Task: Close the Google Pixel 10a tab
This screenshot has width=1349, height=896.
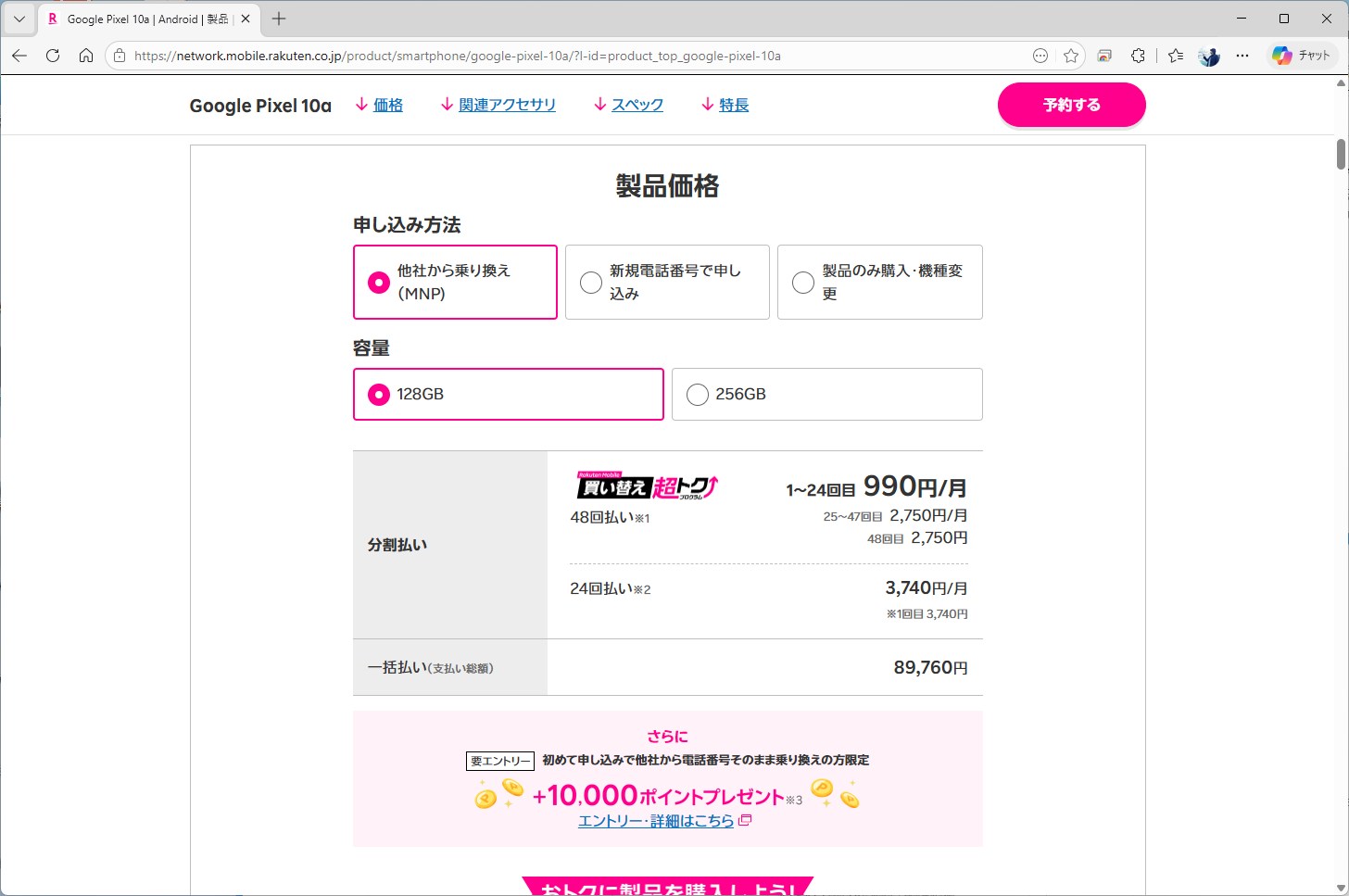Action: (246, 19)
